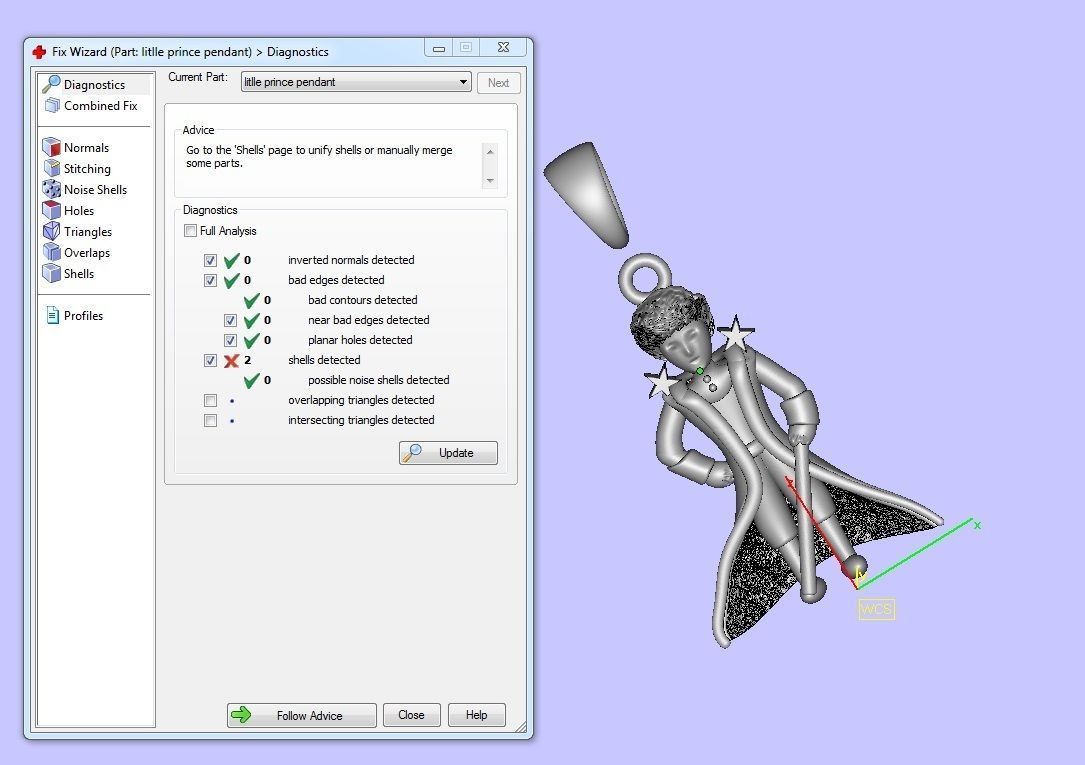Image resolution: width=1085 pixels, height=765 pixels.
Task: Click the Overlaps icon
Action: click(51, 252)
